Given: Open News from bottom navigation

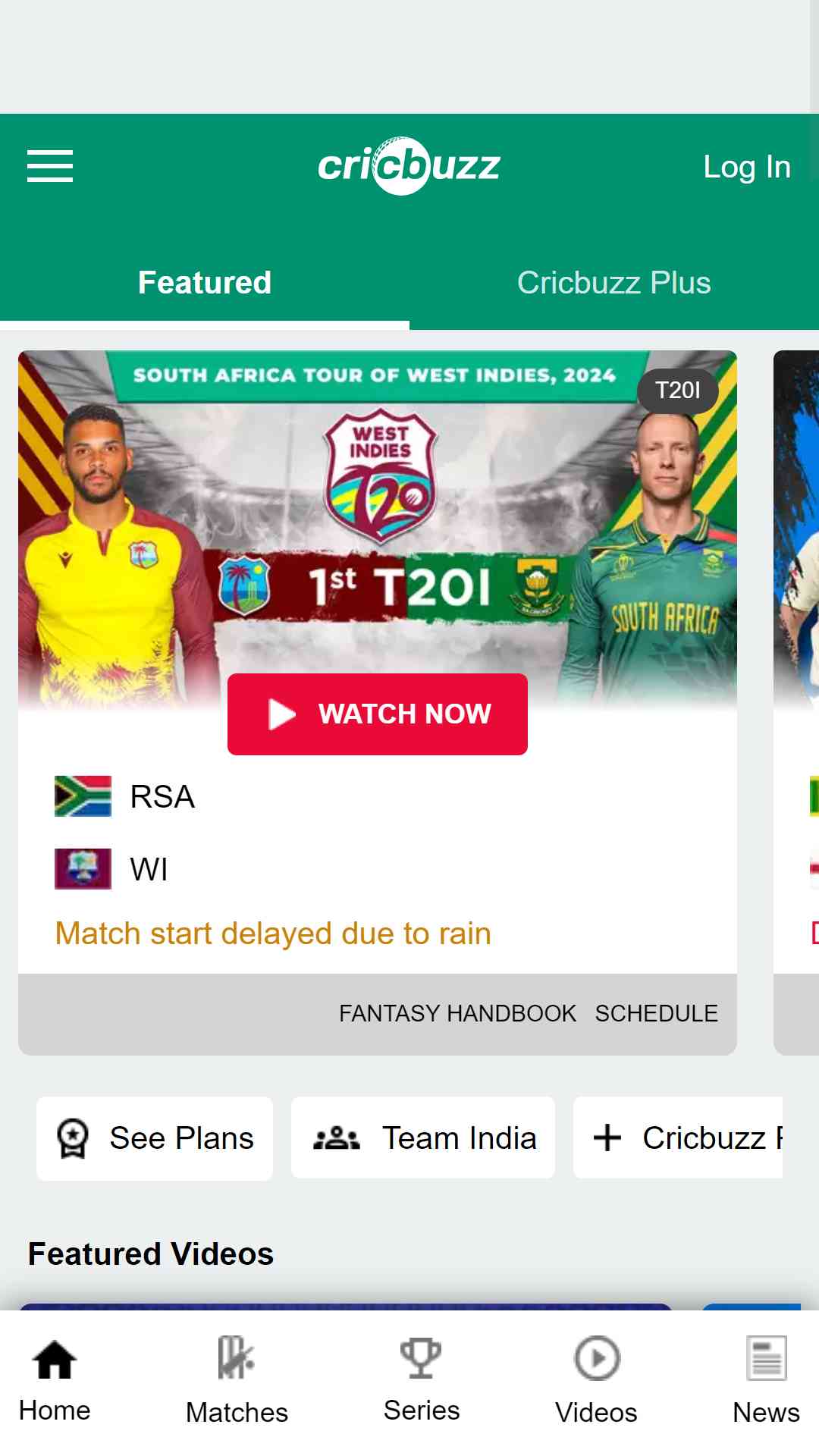Looking at the screenshot, I should (766, 1380).
